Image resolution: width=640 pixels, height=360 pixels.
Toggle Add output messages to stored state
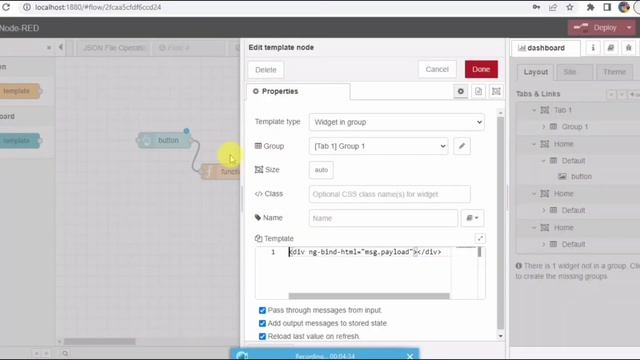pos(262,324)
